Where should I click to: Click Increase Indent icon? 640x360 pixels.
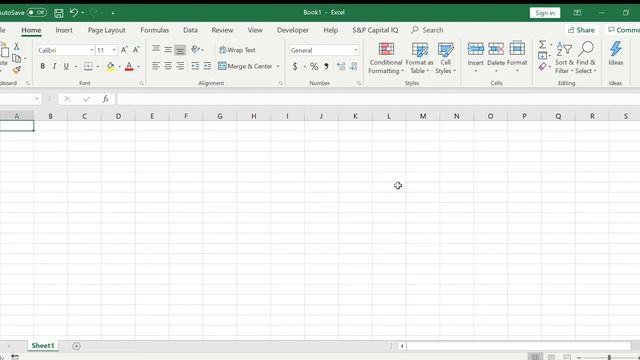pyautogui.click(x=207, y=66)
